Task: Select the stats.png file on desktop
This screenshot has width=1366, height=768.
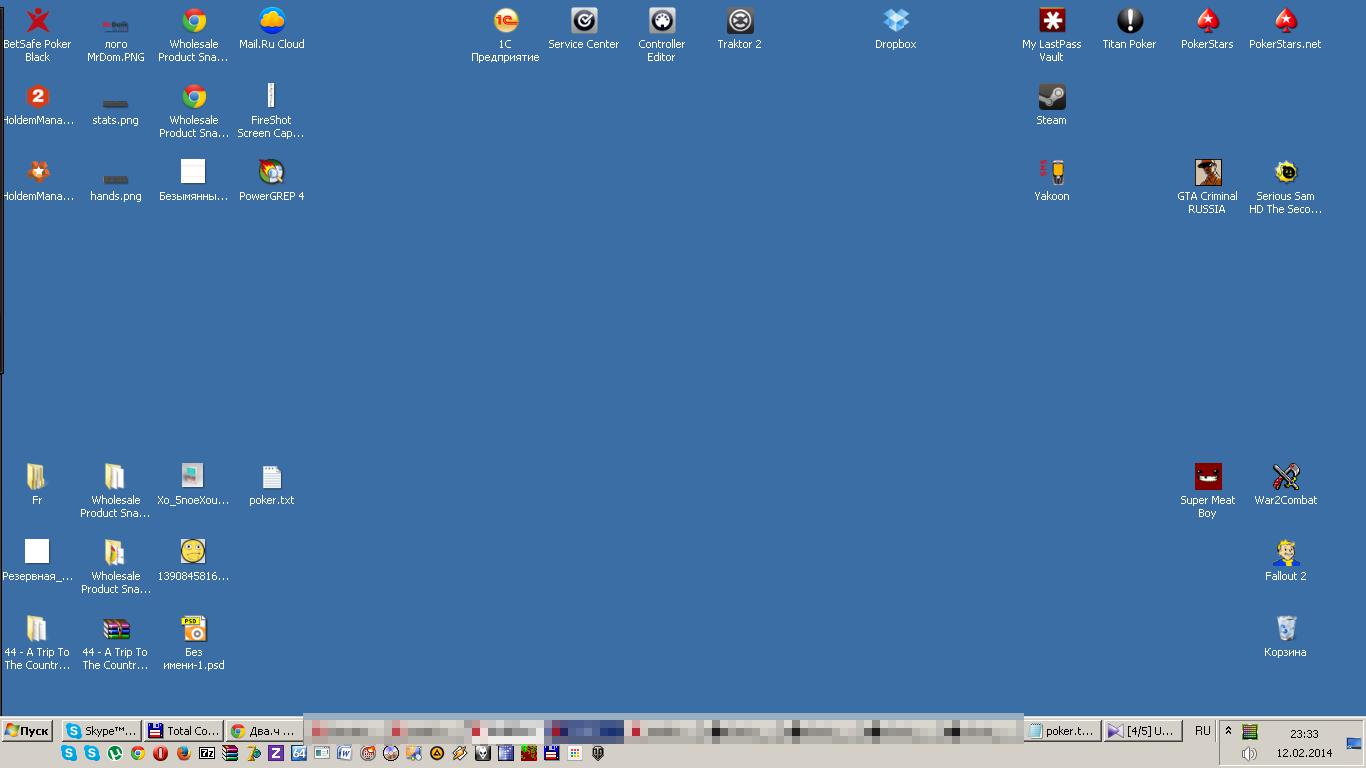Action: point(116,111)
